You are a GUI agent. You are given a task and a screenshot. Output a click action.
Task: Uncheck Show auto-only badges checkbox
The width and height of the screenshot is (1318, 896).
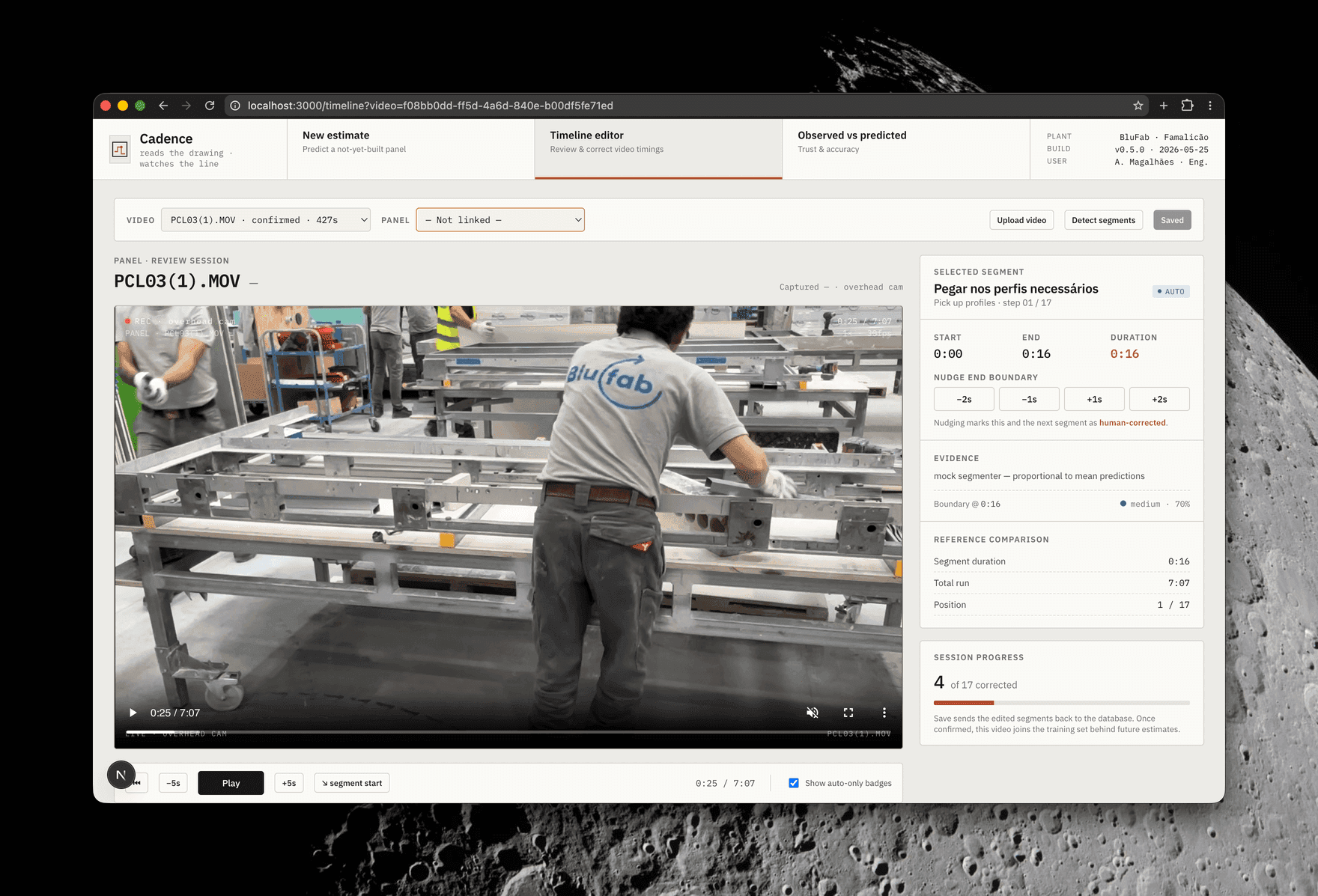tap(794, 783)
